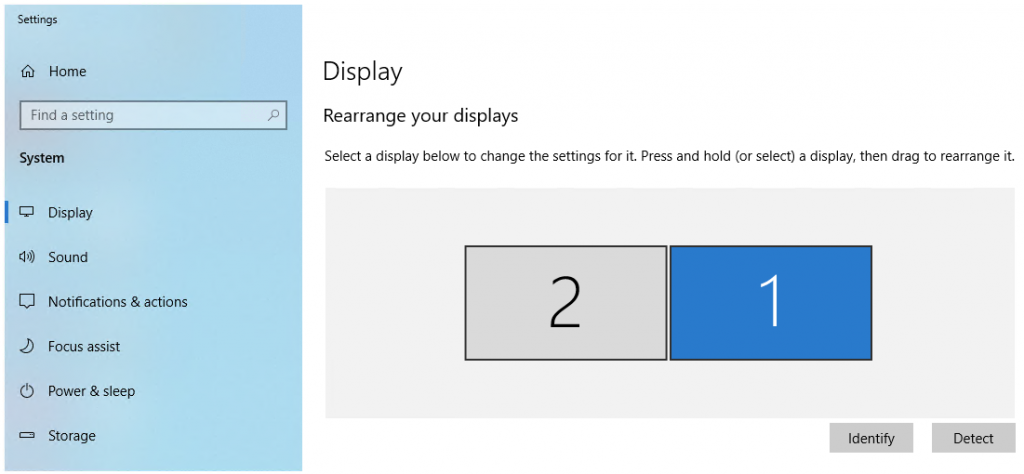The height and width of the screenshot is (474, 1024).
Task: Select display 1 in the arrangement
Action: pos(771,302)
